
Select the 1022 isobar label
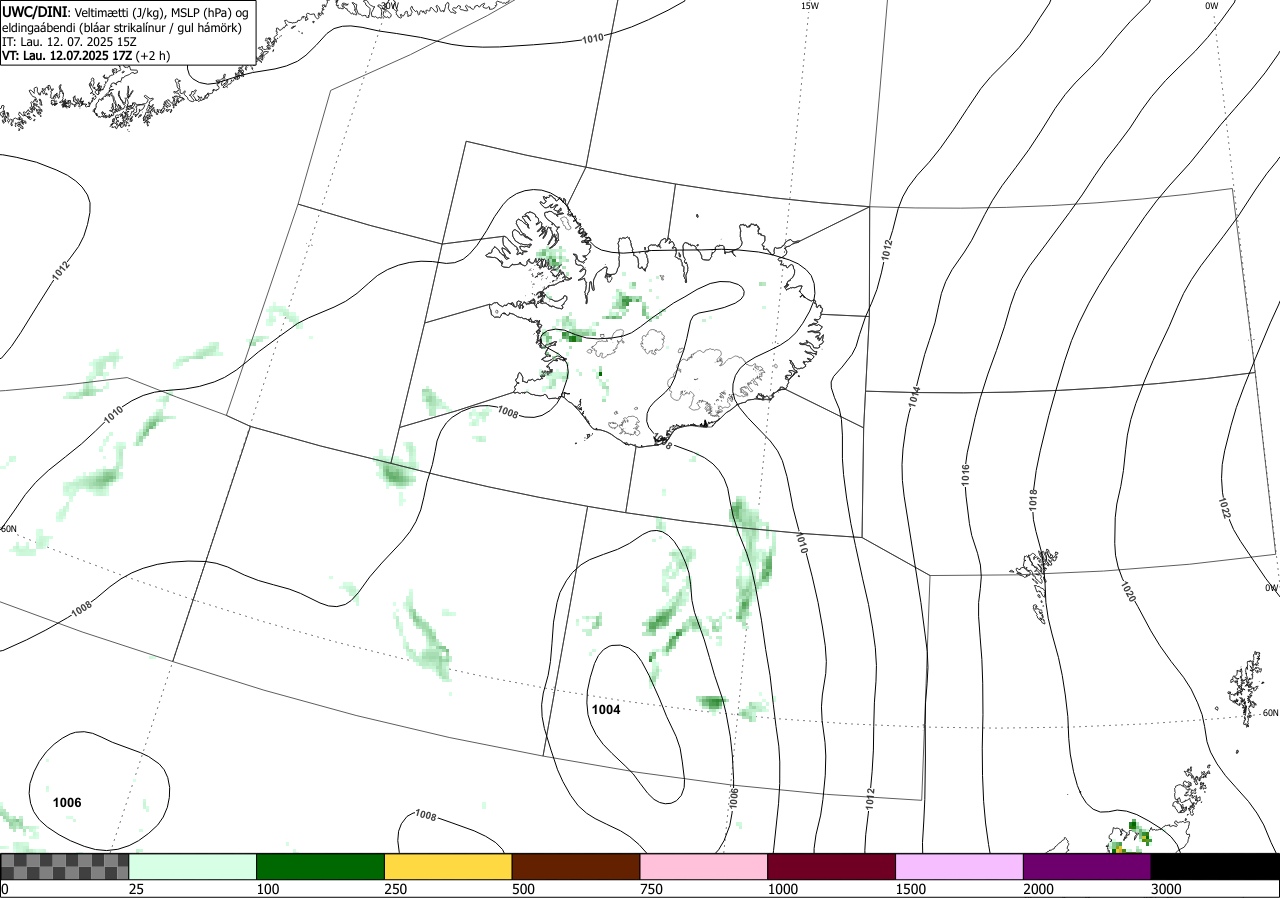(1225, 508)
